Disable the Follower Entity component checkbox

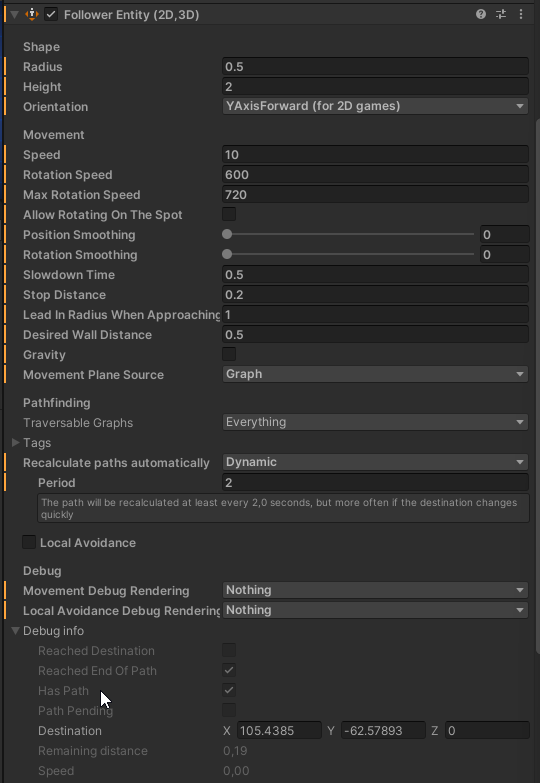click(x=51, y=14)
